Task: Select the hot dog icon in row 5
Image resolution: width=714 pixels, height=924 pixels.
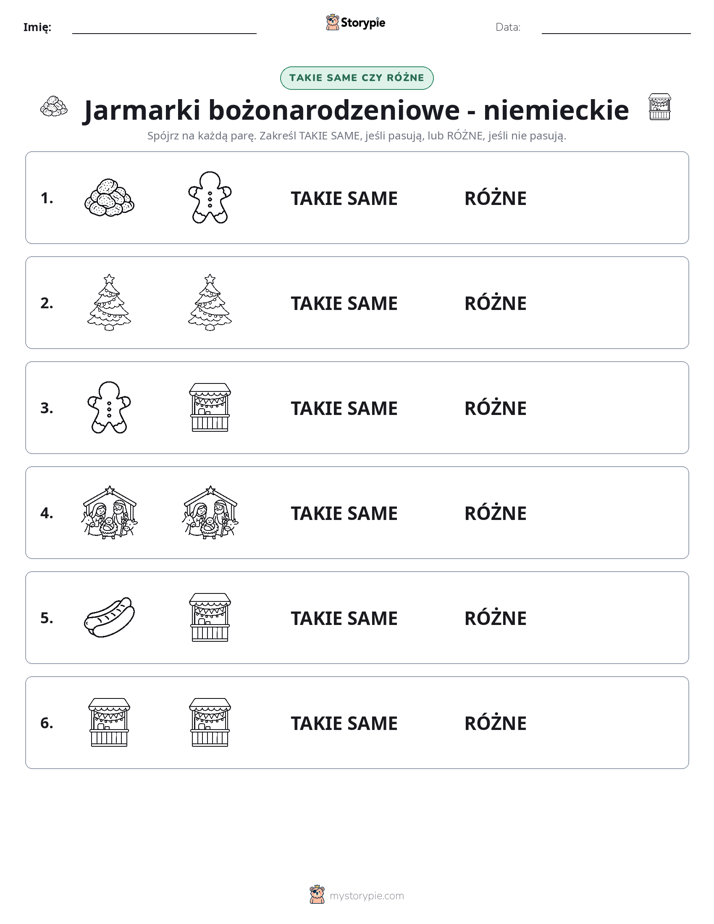Action: [109, 617]
